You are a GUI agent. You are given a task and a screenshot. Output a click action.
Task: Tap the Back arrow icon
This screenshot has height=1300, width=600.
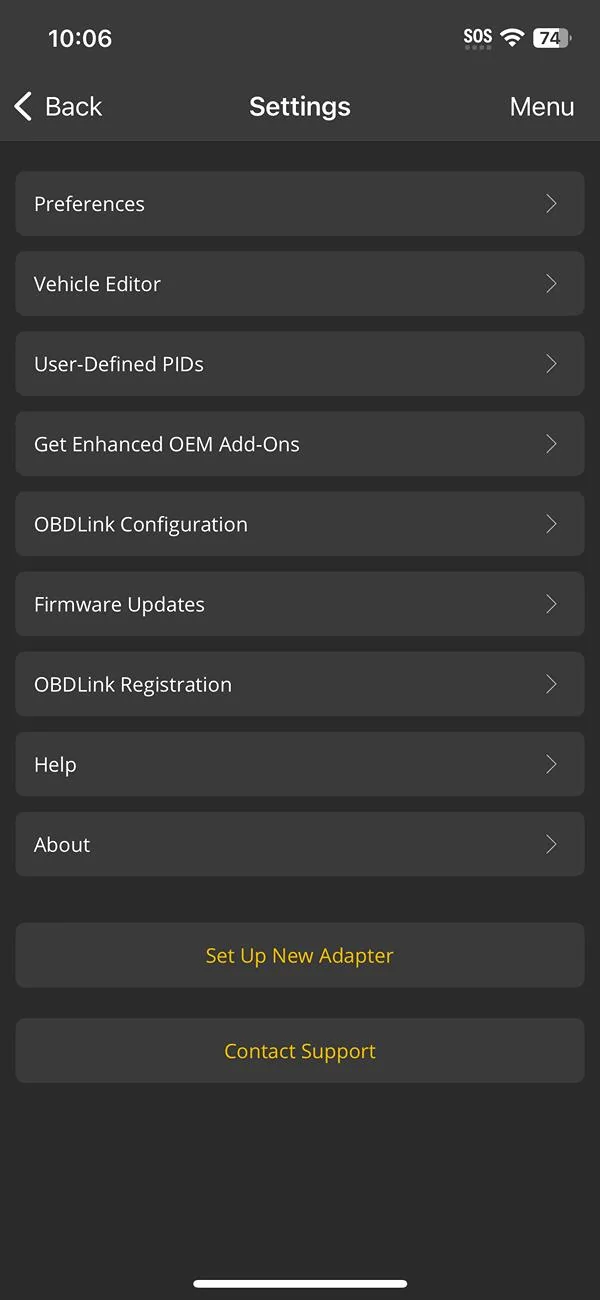click(23, 106)
